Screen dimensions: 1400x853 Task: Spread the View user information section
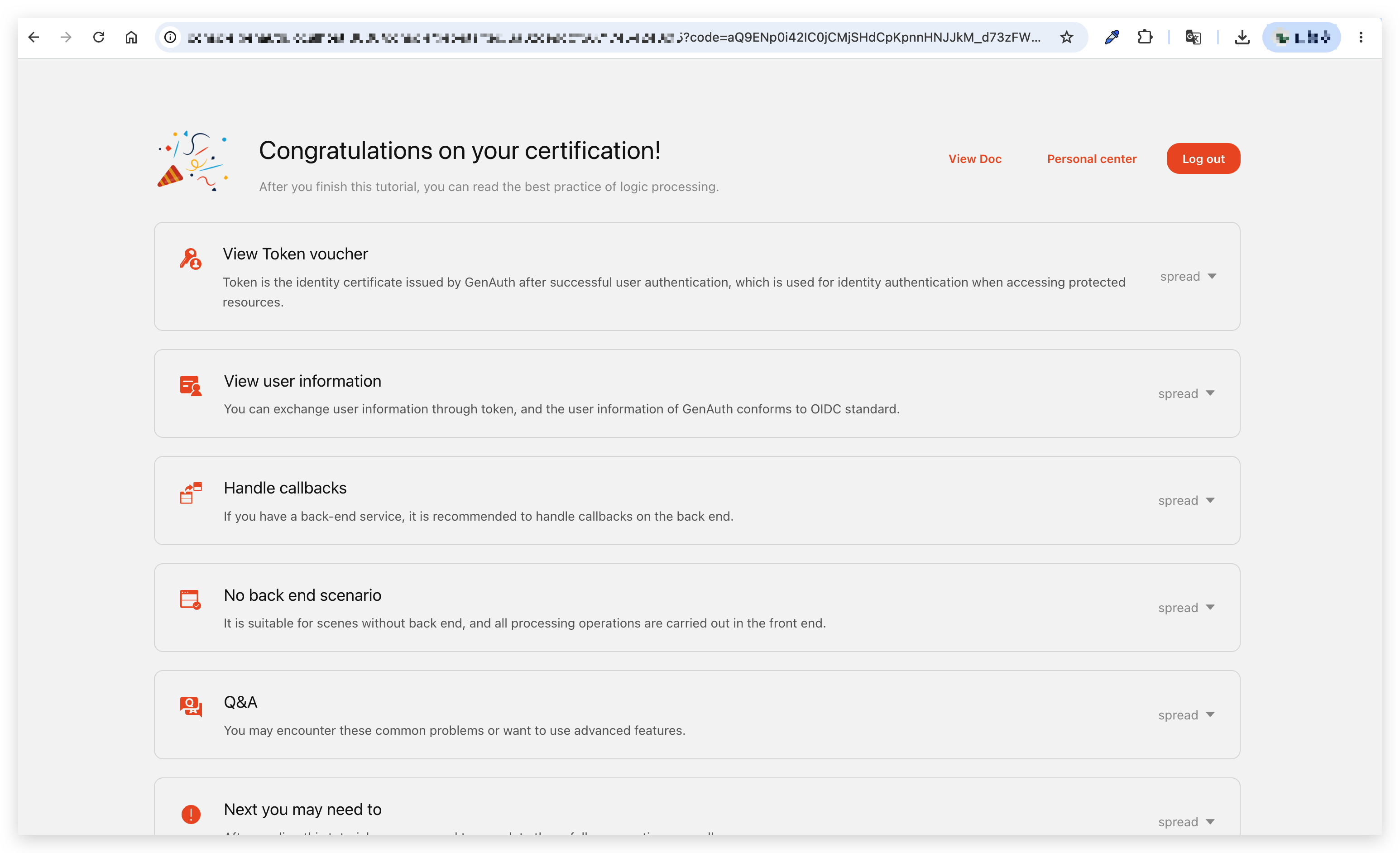click(x=1186, y=393)
